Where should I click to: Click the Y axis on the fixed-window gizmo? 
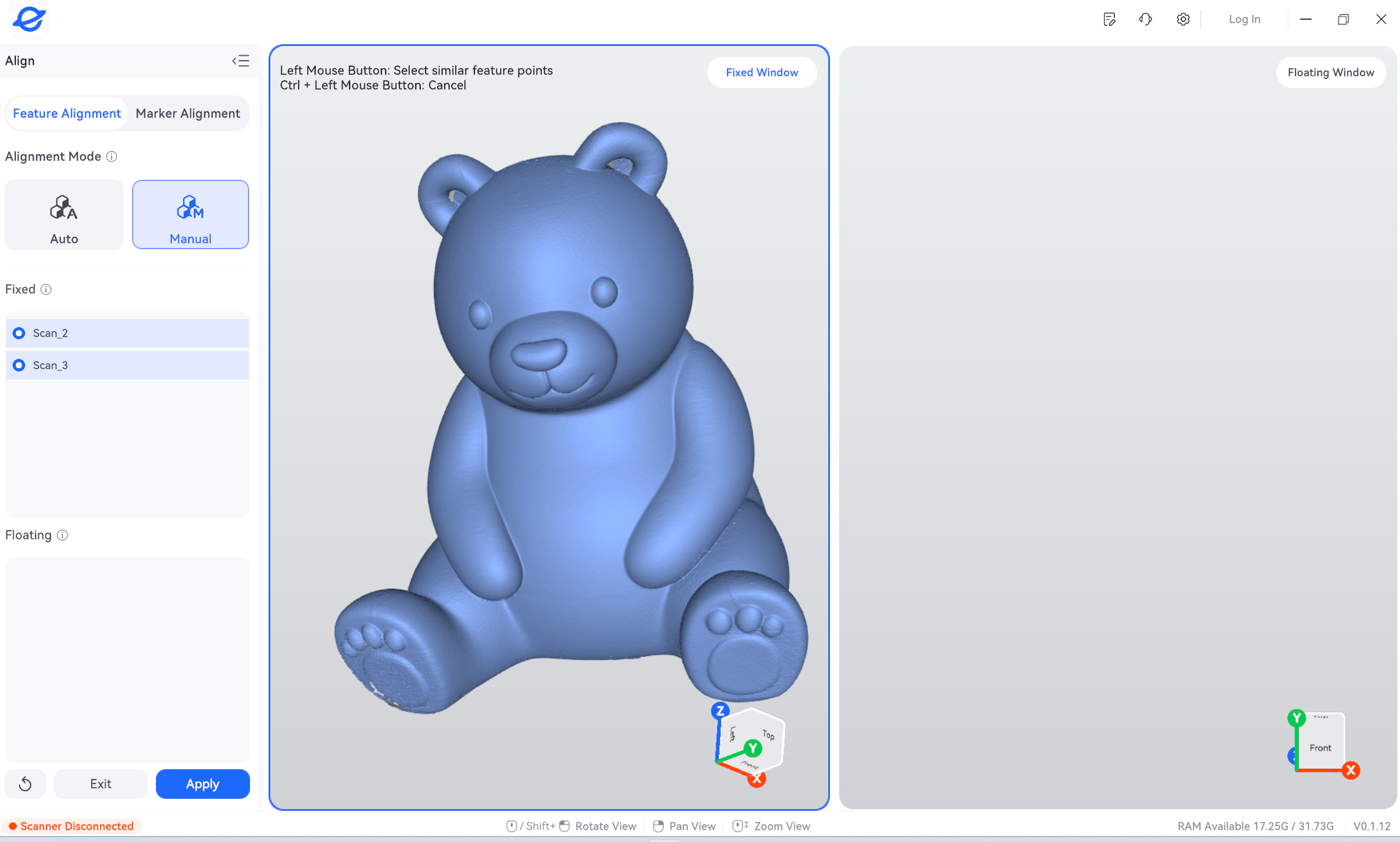(x=753, y=748)
